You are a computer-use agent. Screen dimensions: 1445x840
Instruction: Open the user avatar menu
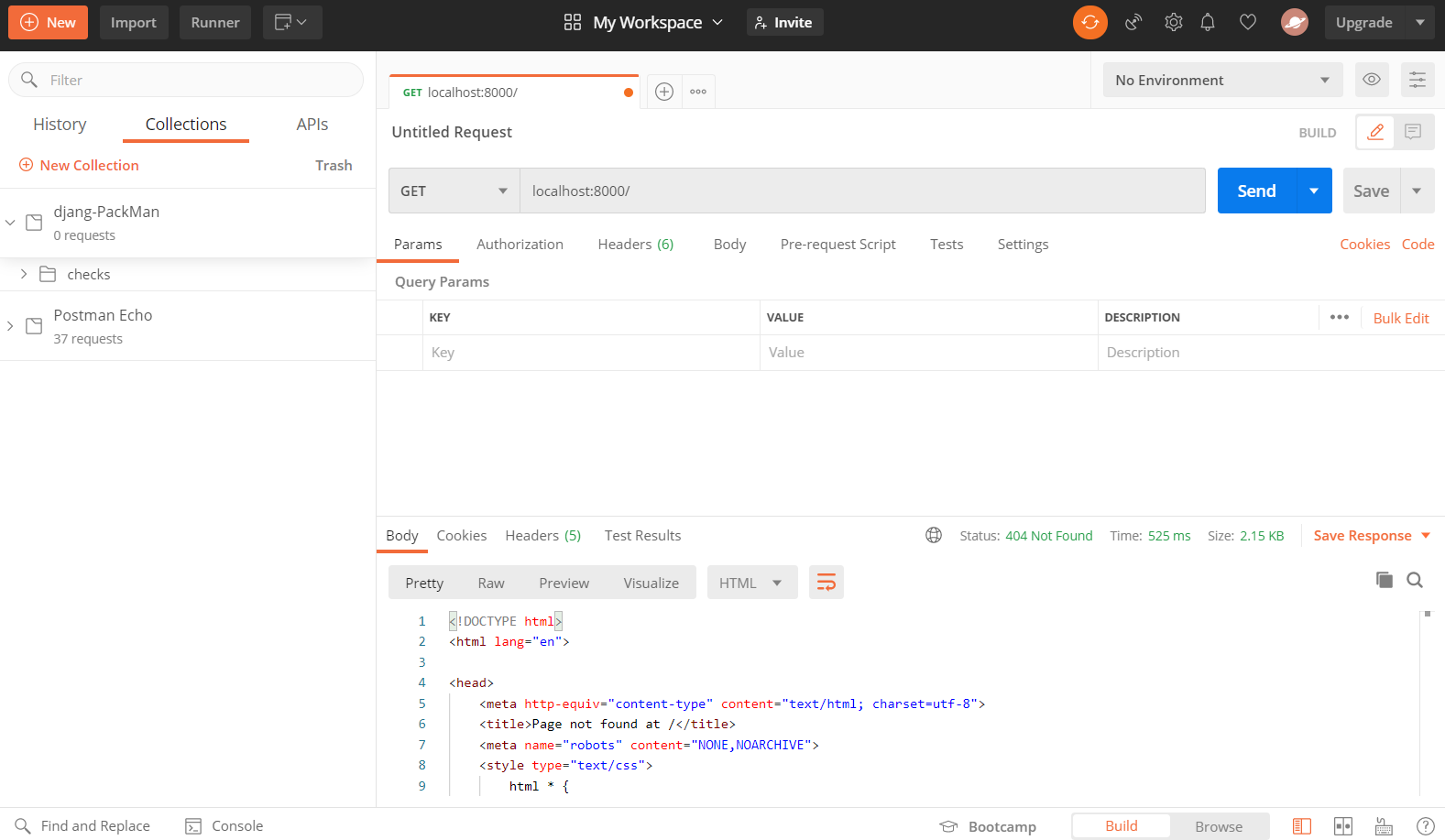tap(1294, 22)
